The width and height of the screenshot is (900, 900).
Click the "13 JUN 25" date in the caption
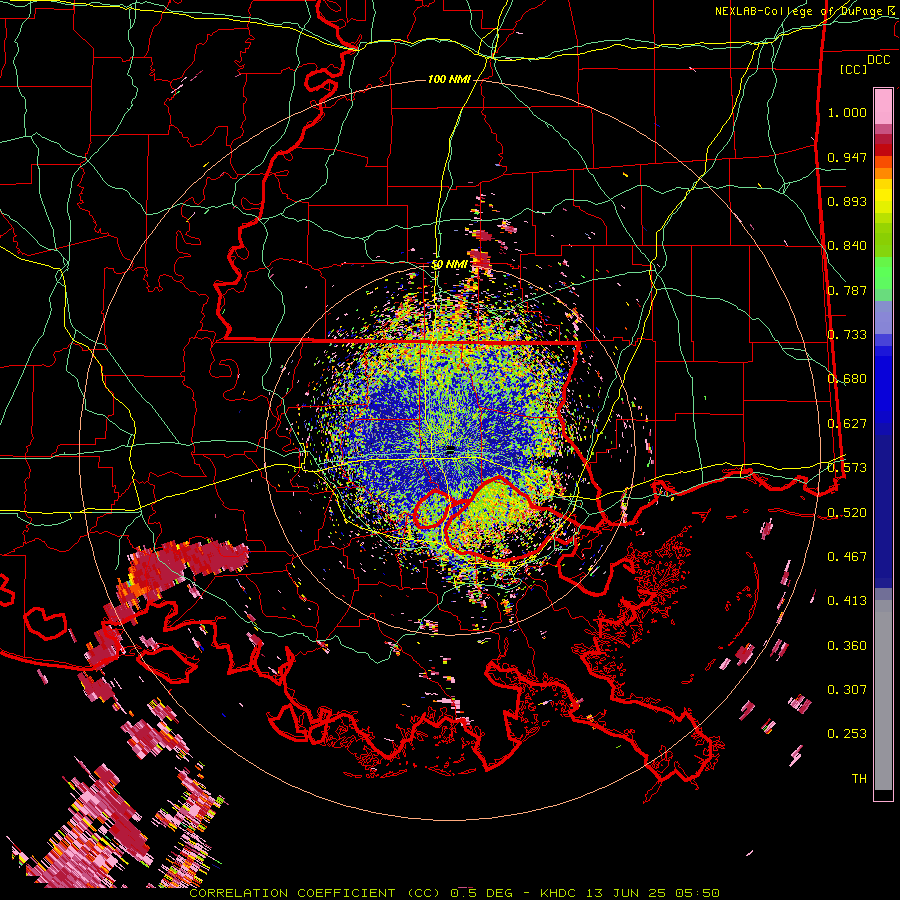click(626, 893)
